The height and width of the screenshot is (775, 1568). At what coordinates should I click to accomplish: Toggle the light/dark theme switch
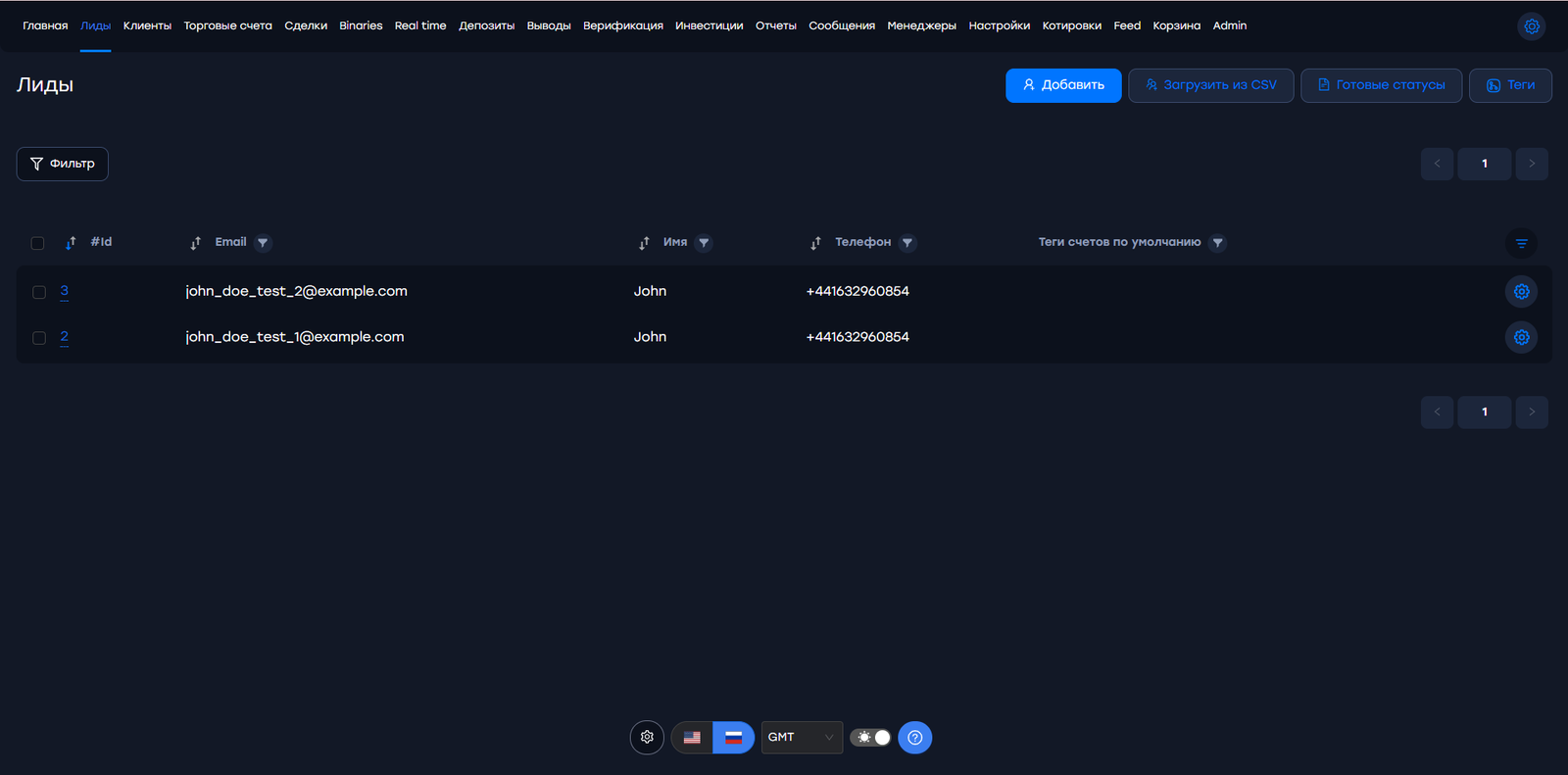click(x=870, y=738)
